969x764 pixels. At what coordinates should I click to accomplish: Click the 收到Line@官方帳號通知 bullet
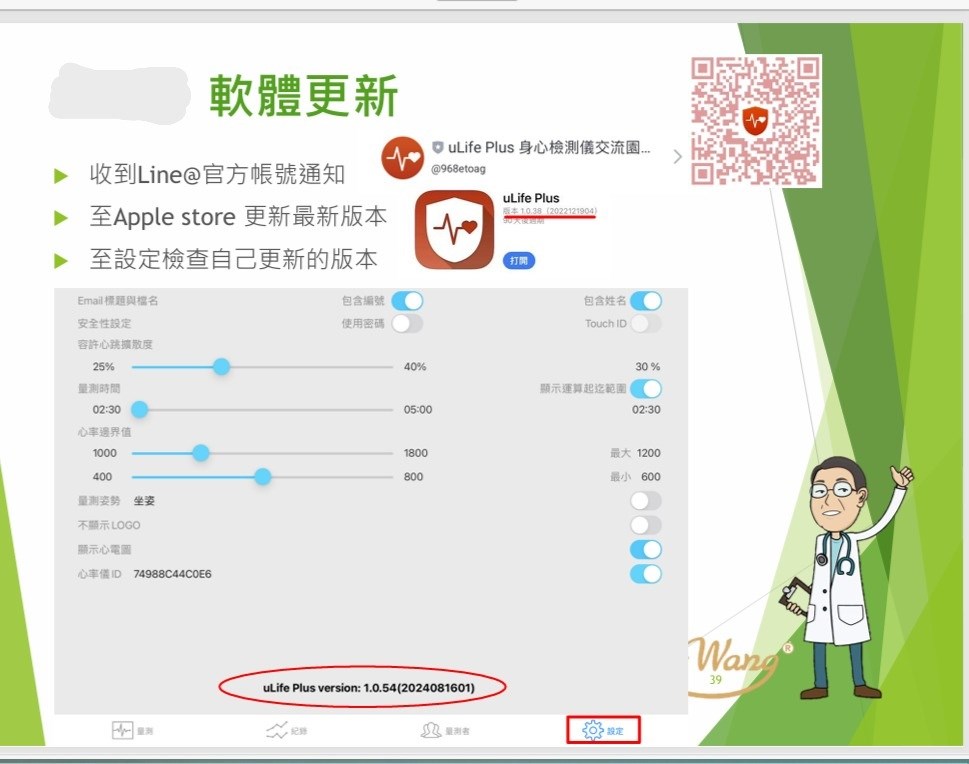click(x=217, y=174)
